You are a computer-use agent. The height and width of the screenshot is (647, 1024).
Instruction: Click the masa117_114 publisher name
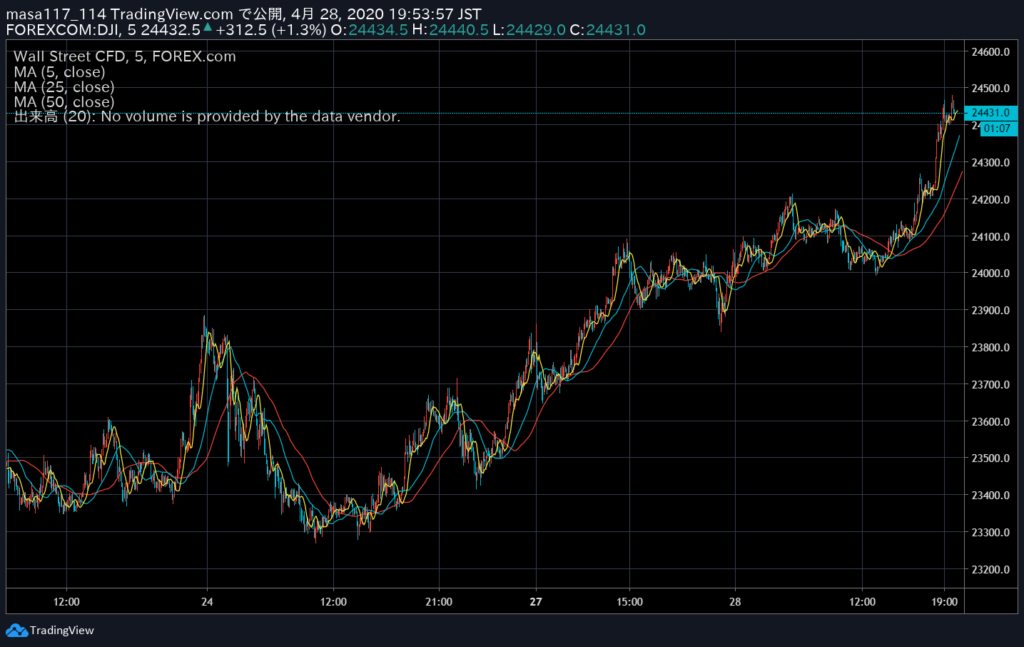pos(56,14)
